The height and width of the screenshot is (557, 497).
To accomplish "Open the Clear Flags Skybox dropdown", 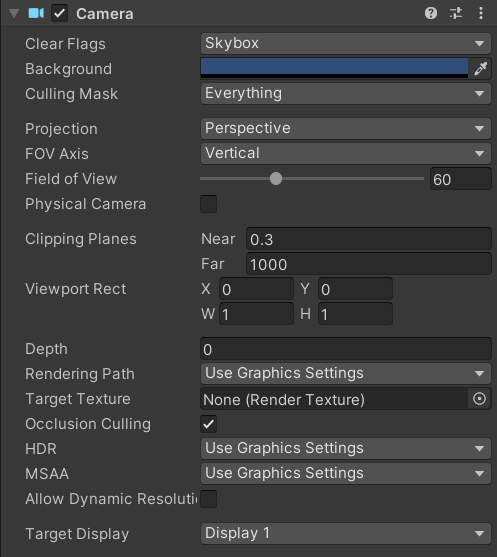I will point(346,43).
